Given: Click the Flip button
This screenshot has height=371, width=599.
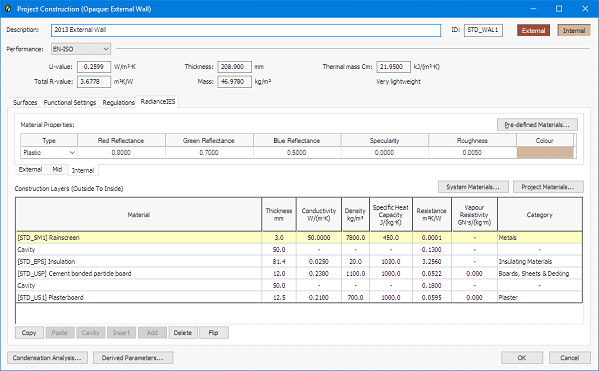Looking at the screenshot, I should pyautogui.click(x=214, y=333).
